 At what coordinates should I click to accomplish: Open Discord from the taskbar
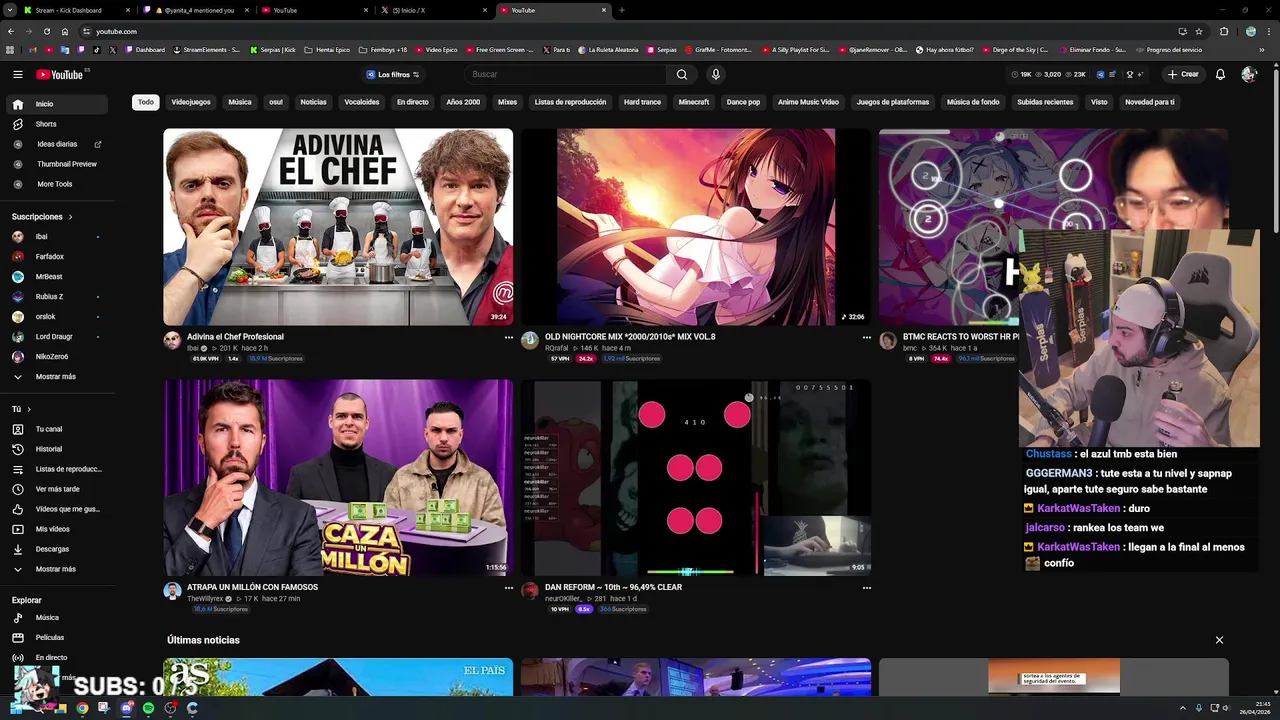[x=126, y=708]
